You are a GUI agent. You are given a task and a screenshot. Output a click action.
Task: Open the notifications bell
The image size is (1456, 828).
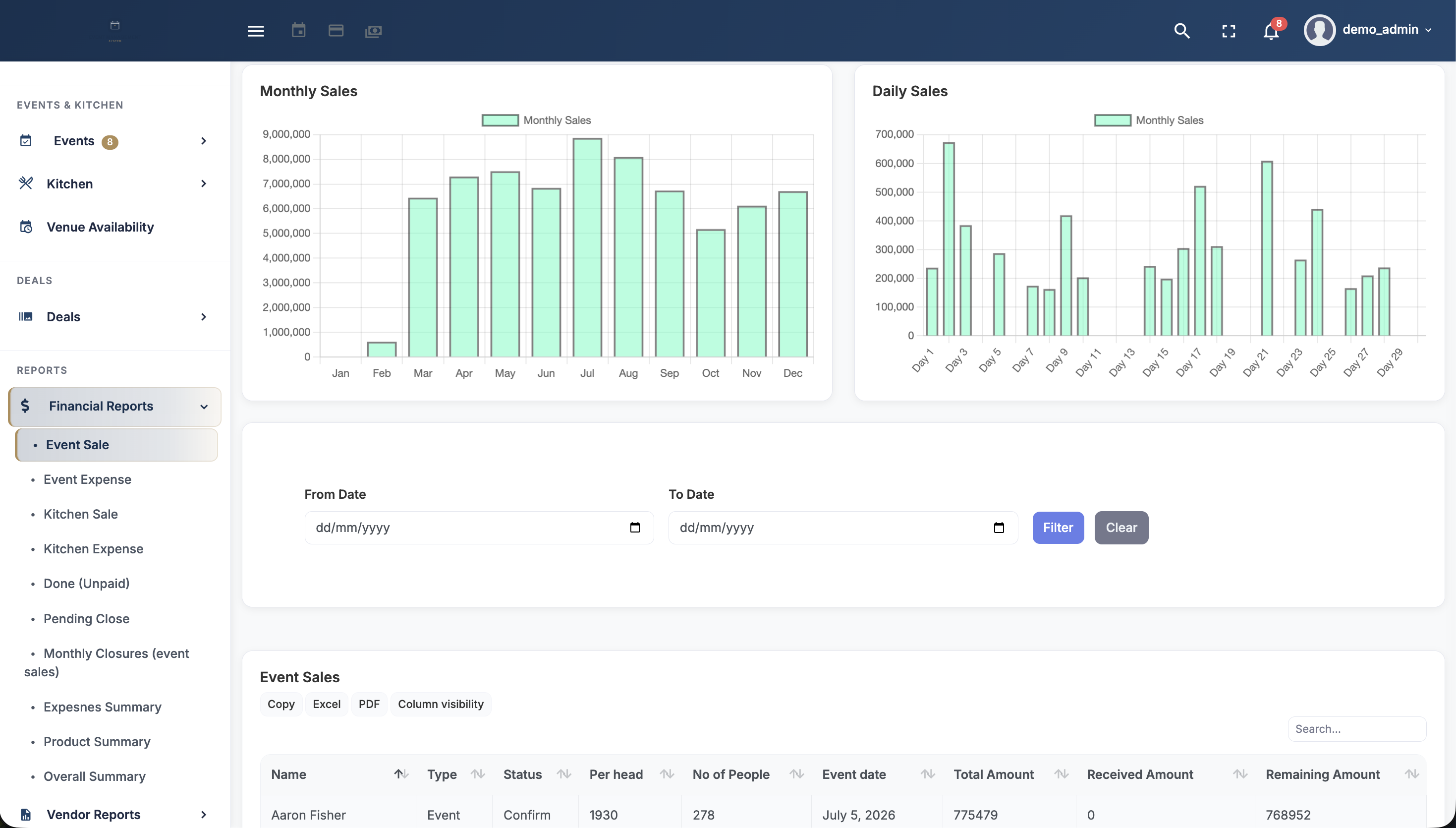tap(1271, 31)
